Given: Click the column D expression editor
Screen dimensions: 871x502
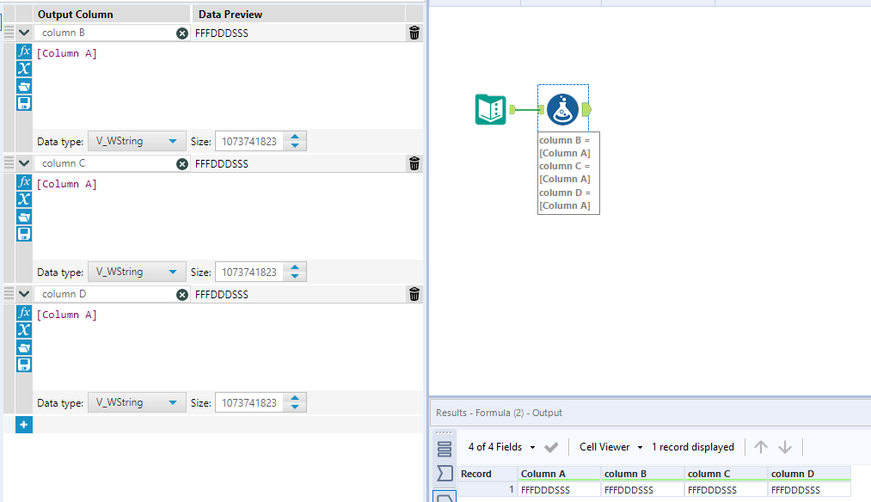Looking at the screenshot, I should coord(228,347).
